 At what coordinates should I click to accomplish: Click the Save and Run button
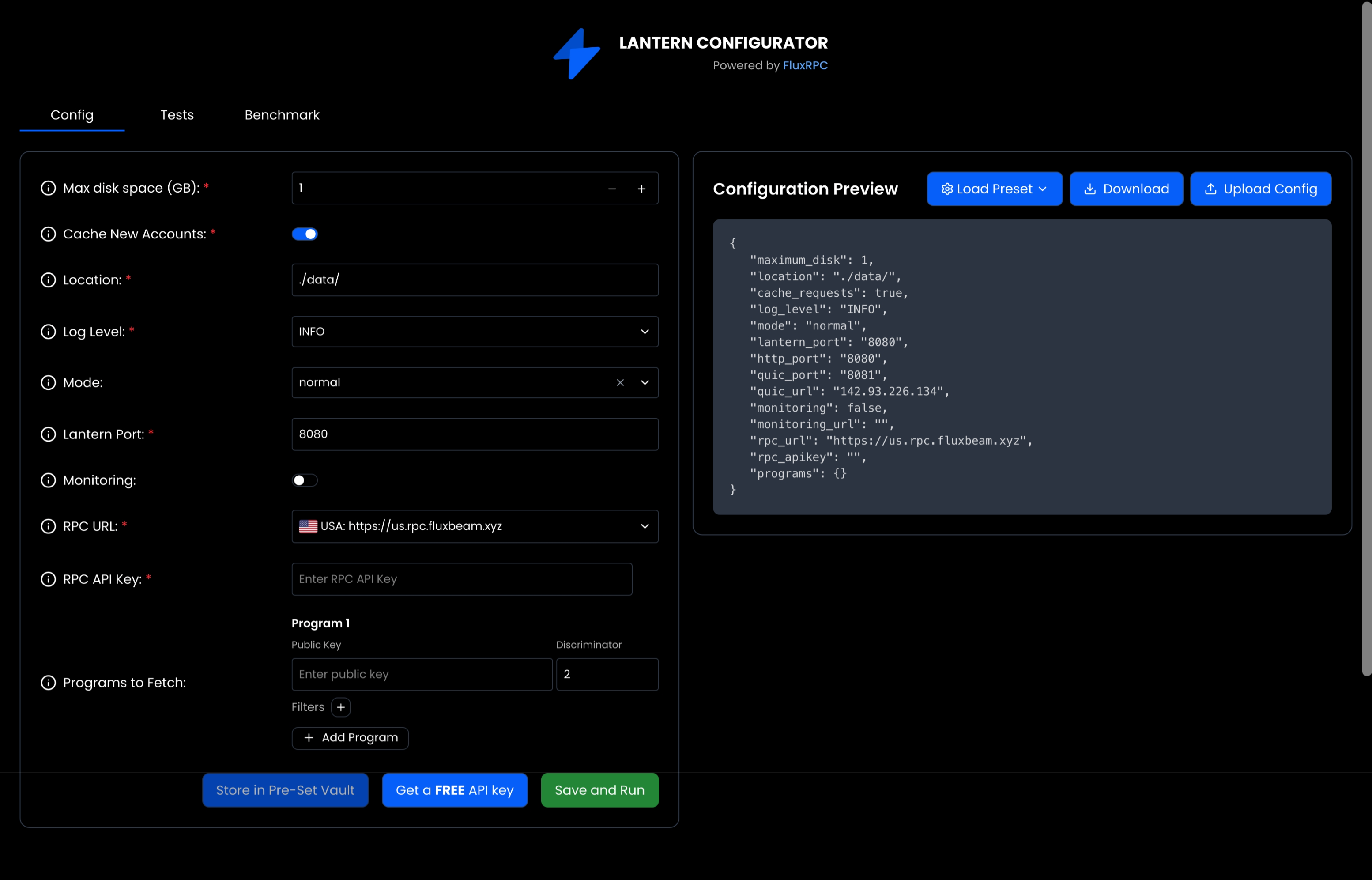(599, 790)
